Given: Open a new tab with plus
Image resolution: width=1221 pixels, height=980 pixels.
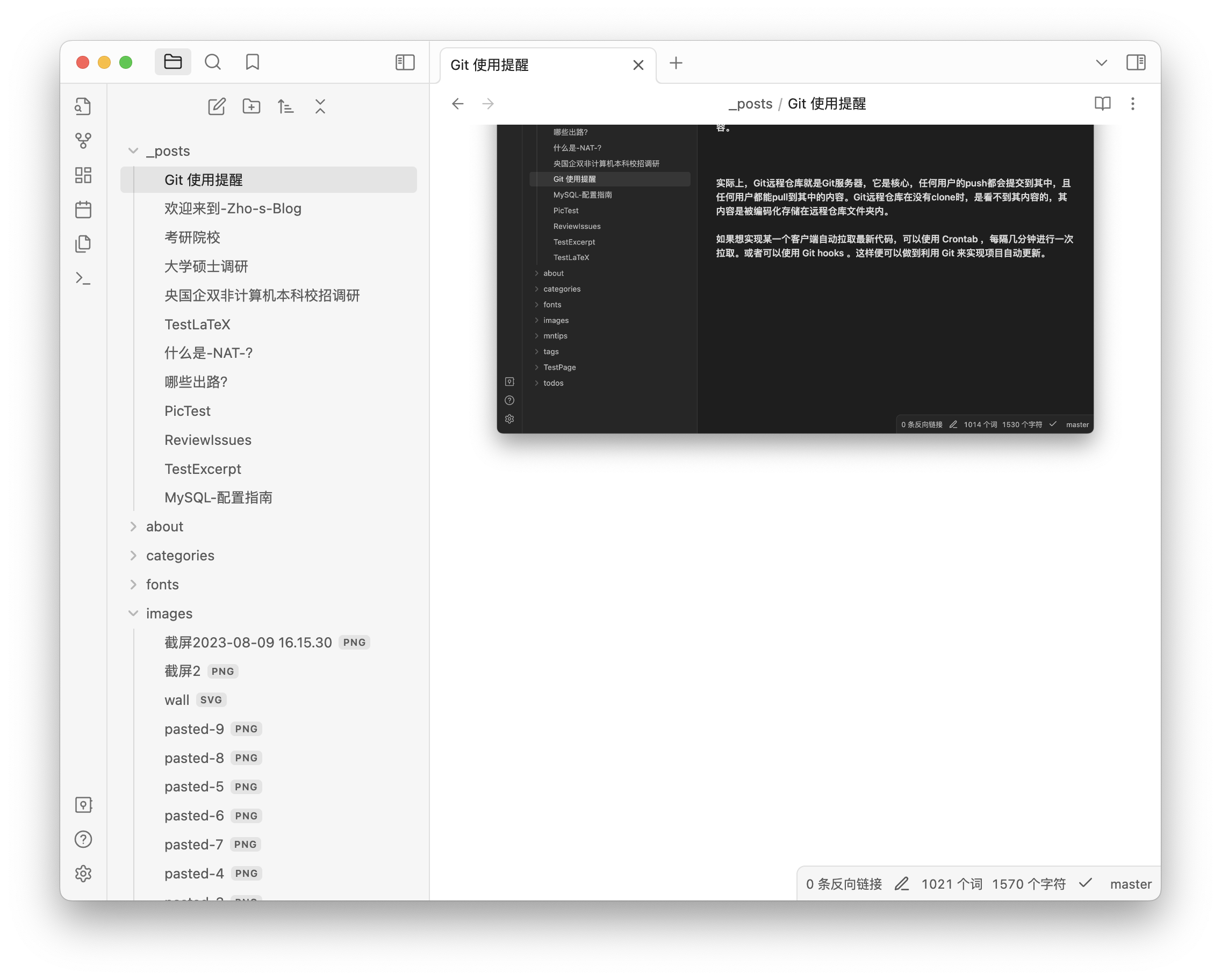Looking at the screenshot, I should coord(676,63).
